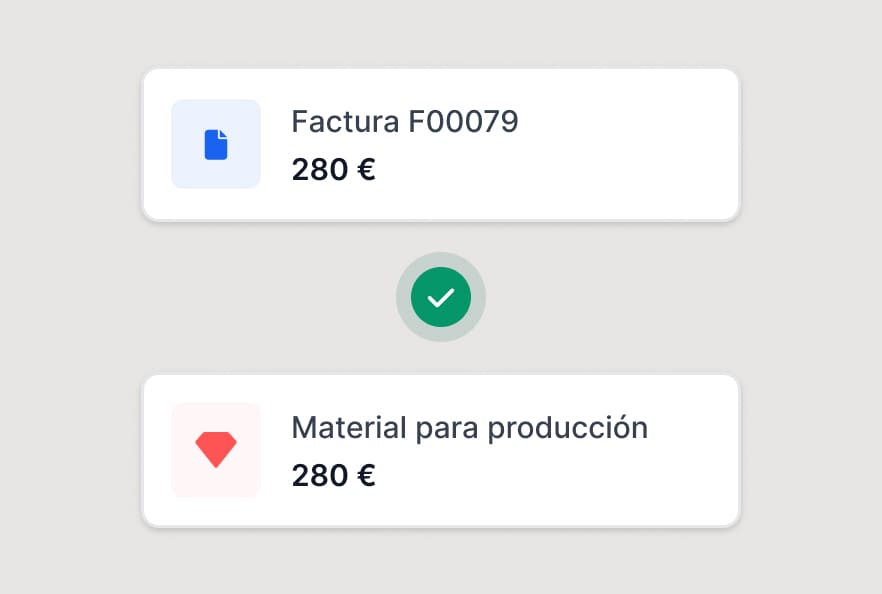Click the 280 € amount on the expense card
The width and height of the screenshot is (882, 594).
(333, 475)
